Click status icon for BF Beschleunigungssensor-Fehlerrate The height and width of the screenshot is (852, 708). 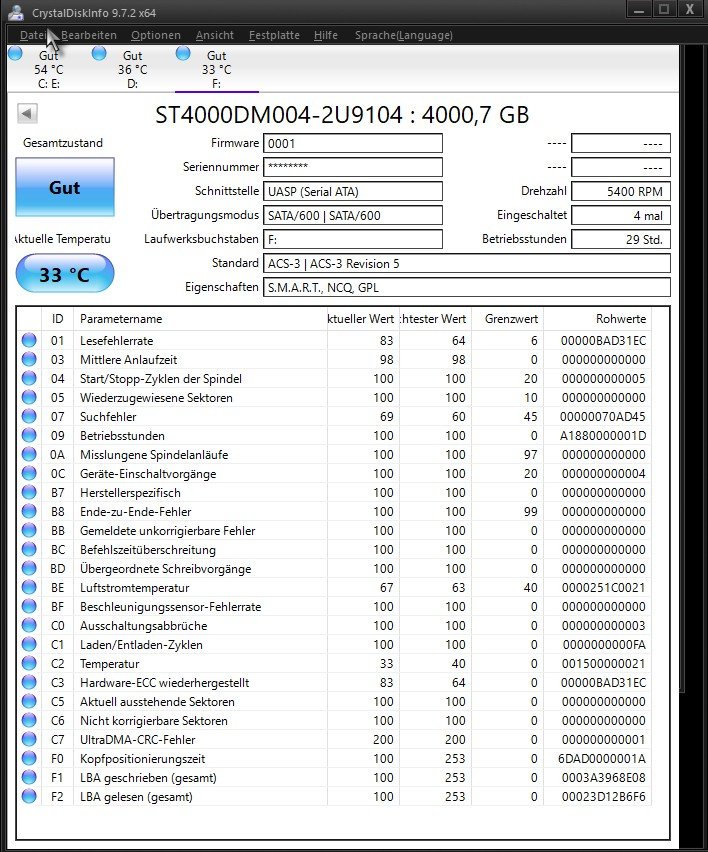click(29, 606)
